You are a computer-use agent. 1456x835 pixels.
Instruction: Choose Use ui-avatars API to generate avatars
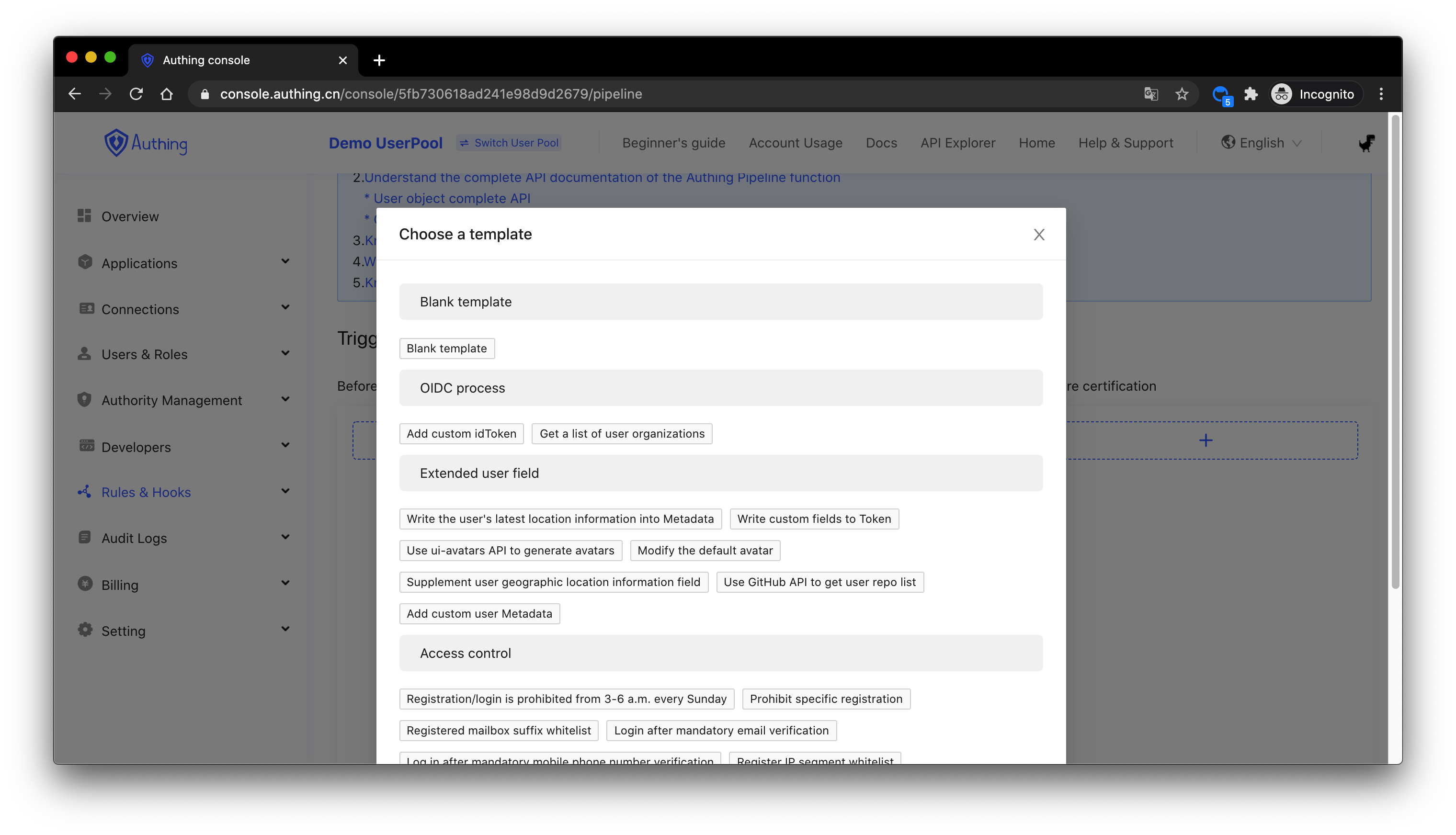click(510, 551)
